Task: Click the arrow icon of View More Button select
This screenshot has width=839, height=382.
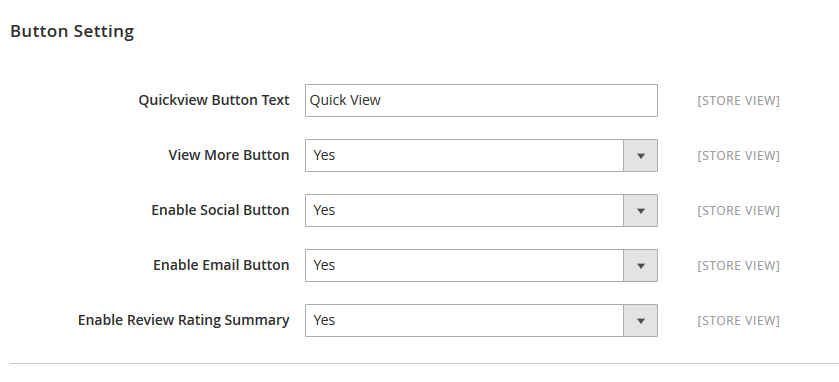Action: click(x=640, y=156)
